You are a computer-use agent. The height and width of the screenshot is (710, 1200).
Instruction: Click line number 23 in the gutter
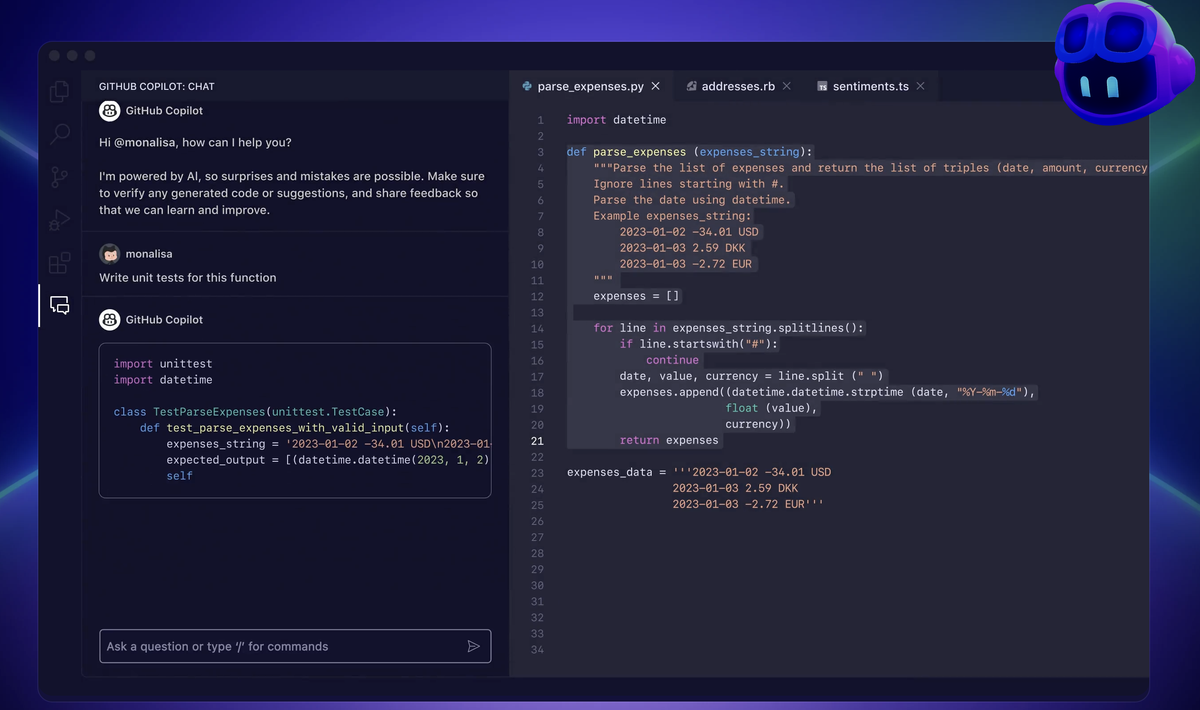pos(537,473)
